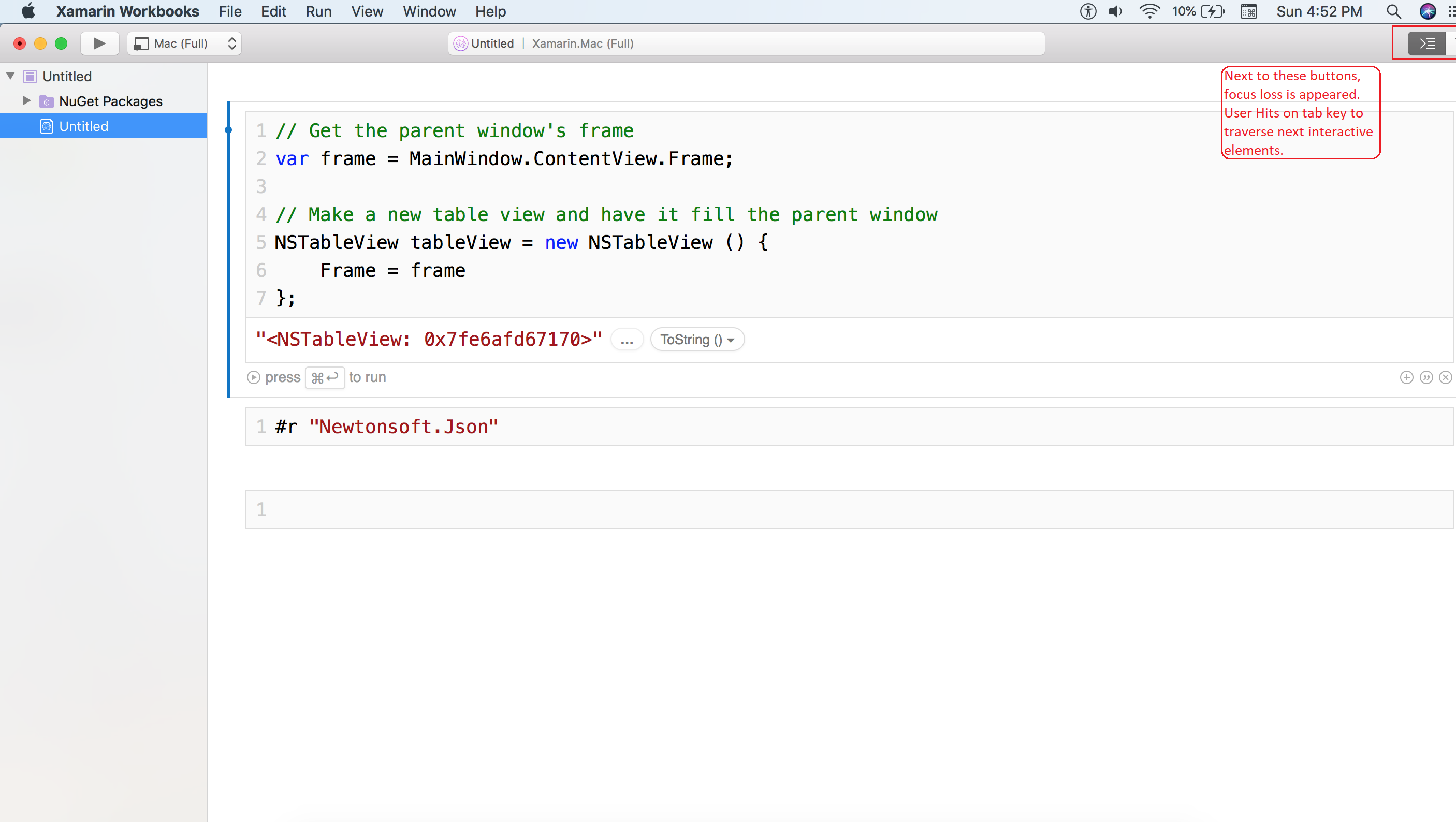Click the battery level indicator
The image size is (1456, 822).
(1197, 11)
